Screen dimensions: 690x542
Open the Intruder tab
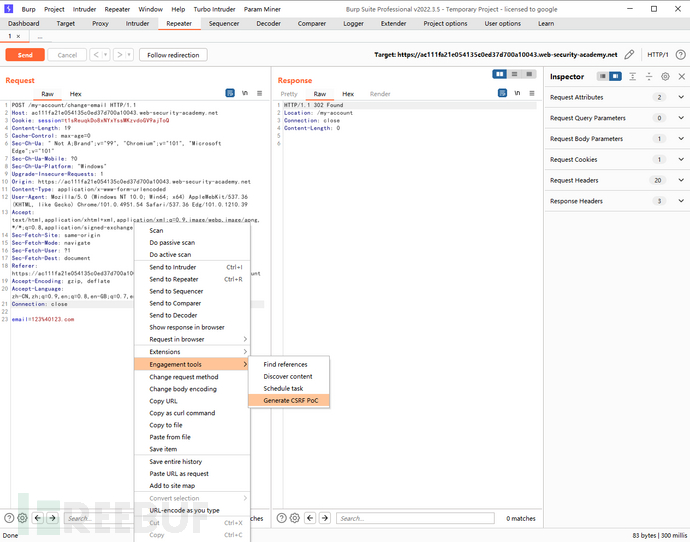pos(137,22)
